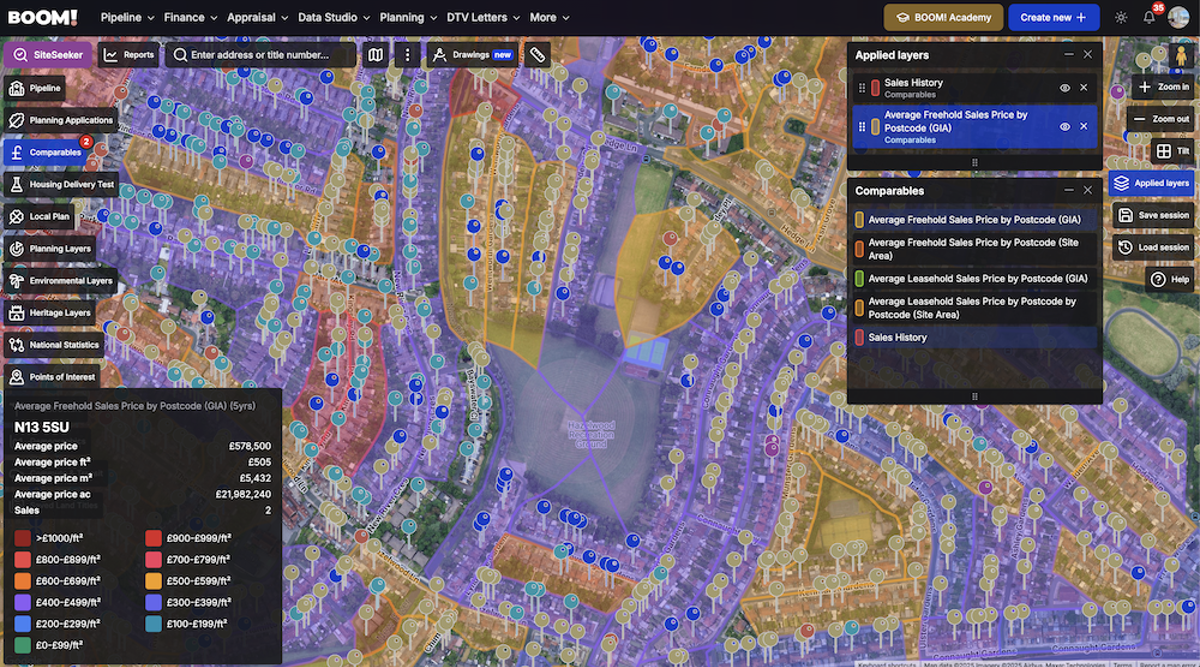Open Heritage Layers sidebar item
This screenshot has height=667, width=1200.
pos(51,312)
